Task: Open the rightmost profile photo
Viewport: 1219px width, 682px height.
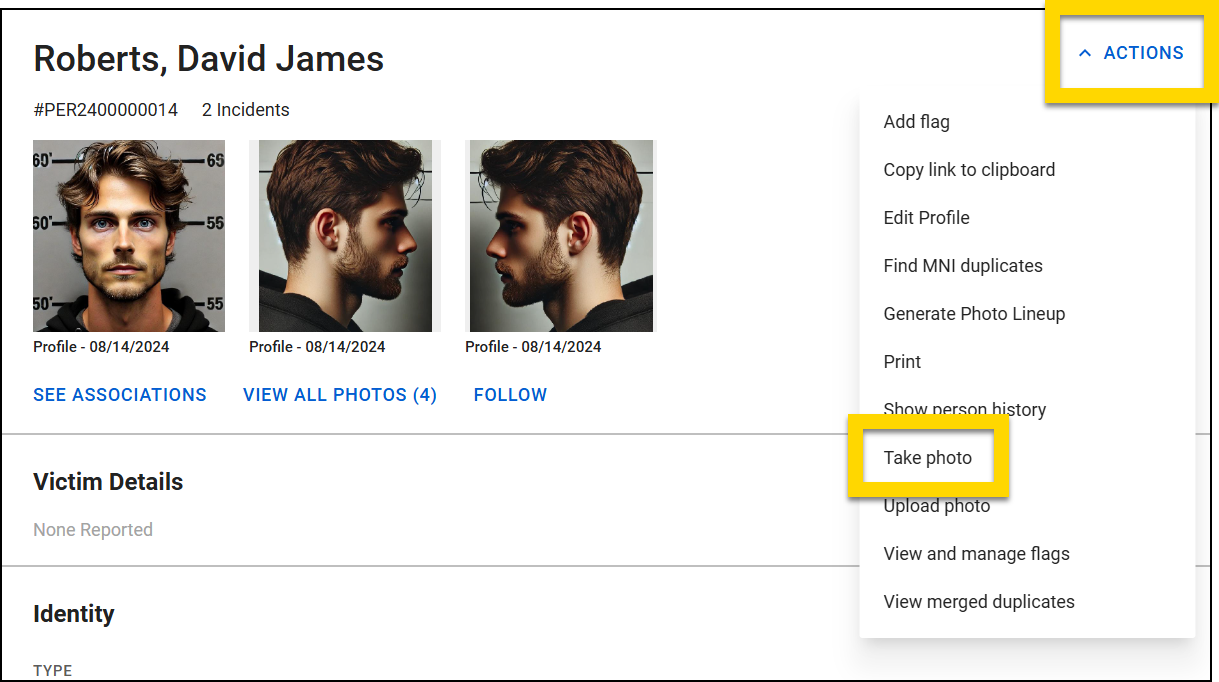Action: [560, 236]
